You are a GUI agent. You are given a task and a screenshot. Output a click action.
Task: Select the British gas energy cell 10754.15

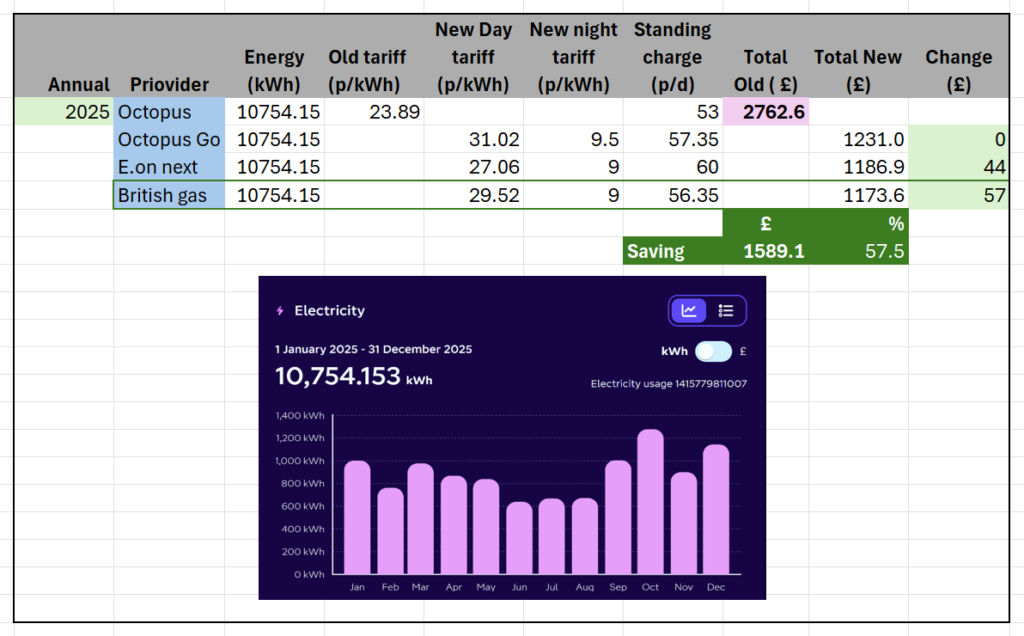[274, 195]
